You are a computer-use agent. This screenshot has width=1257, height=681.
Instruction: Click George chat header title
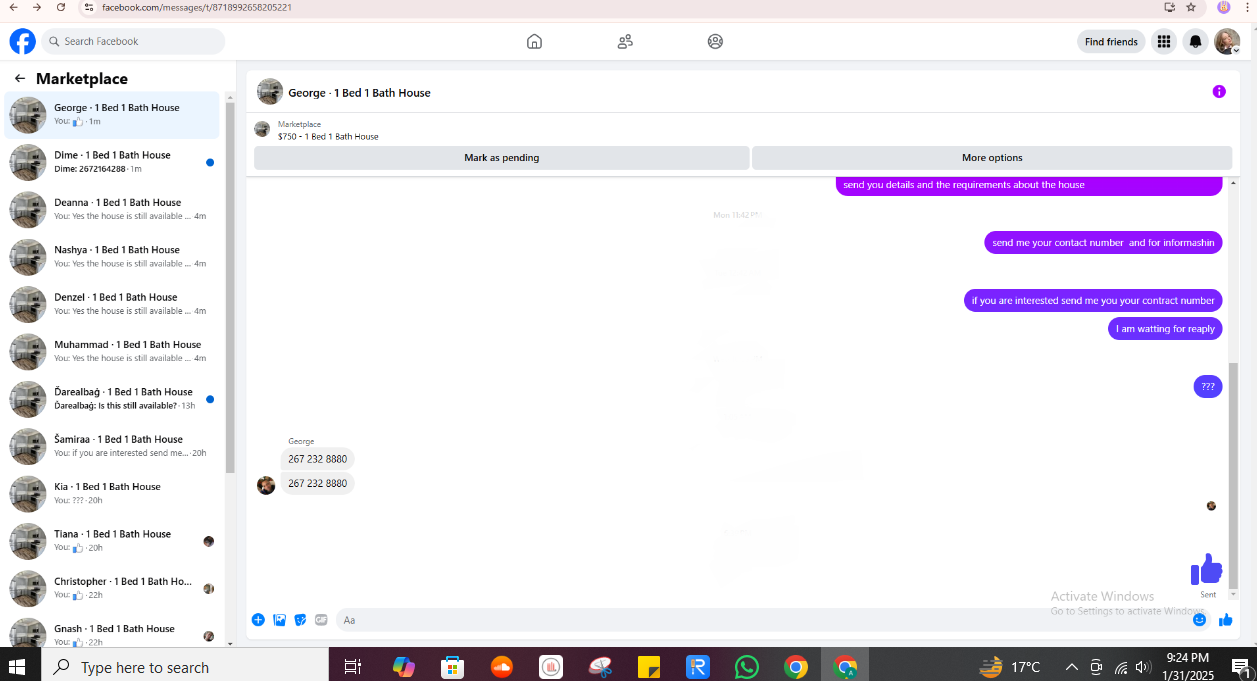[x=359, y=93]
